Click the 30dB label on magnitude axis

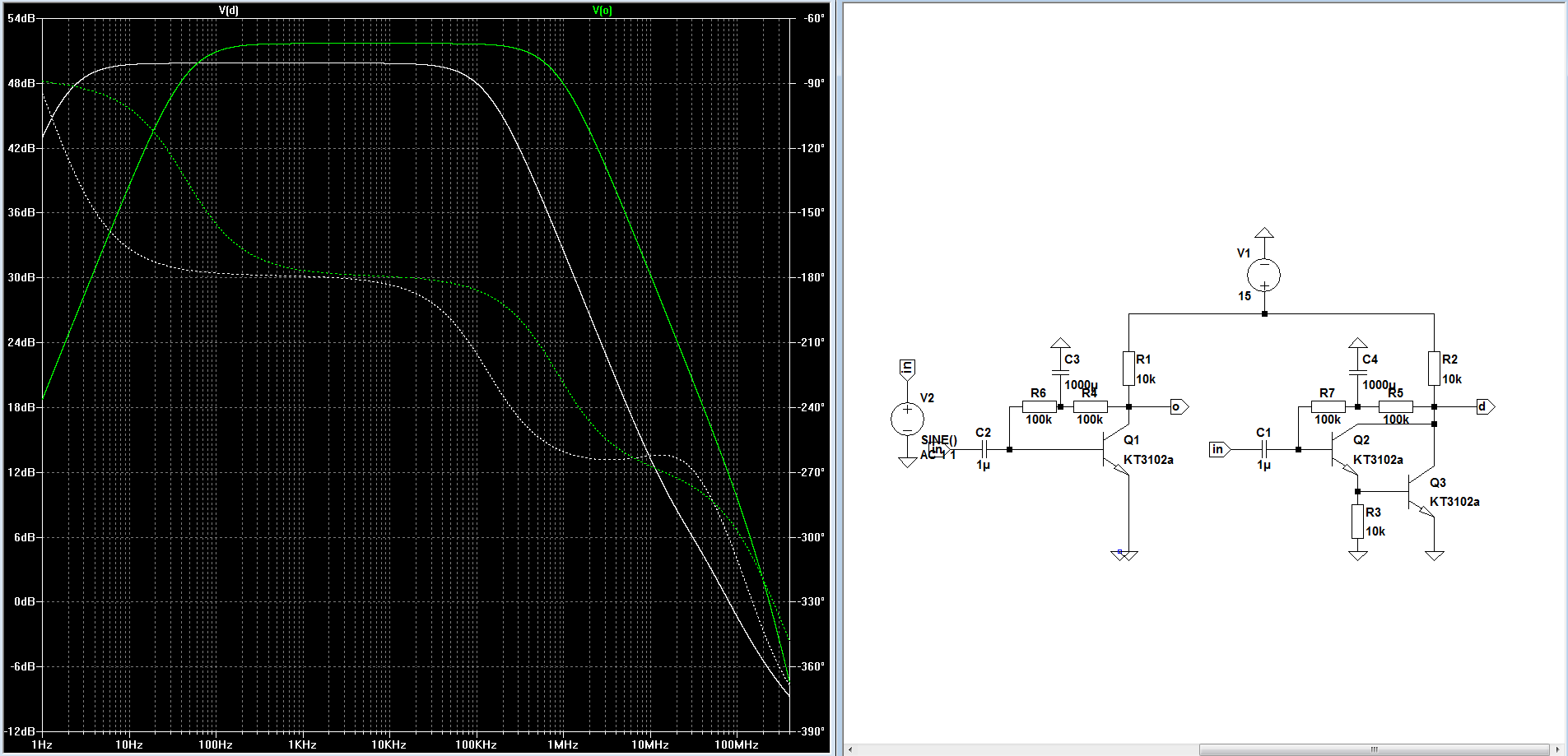point(21,277)
